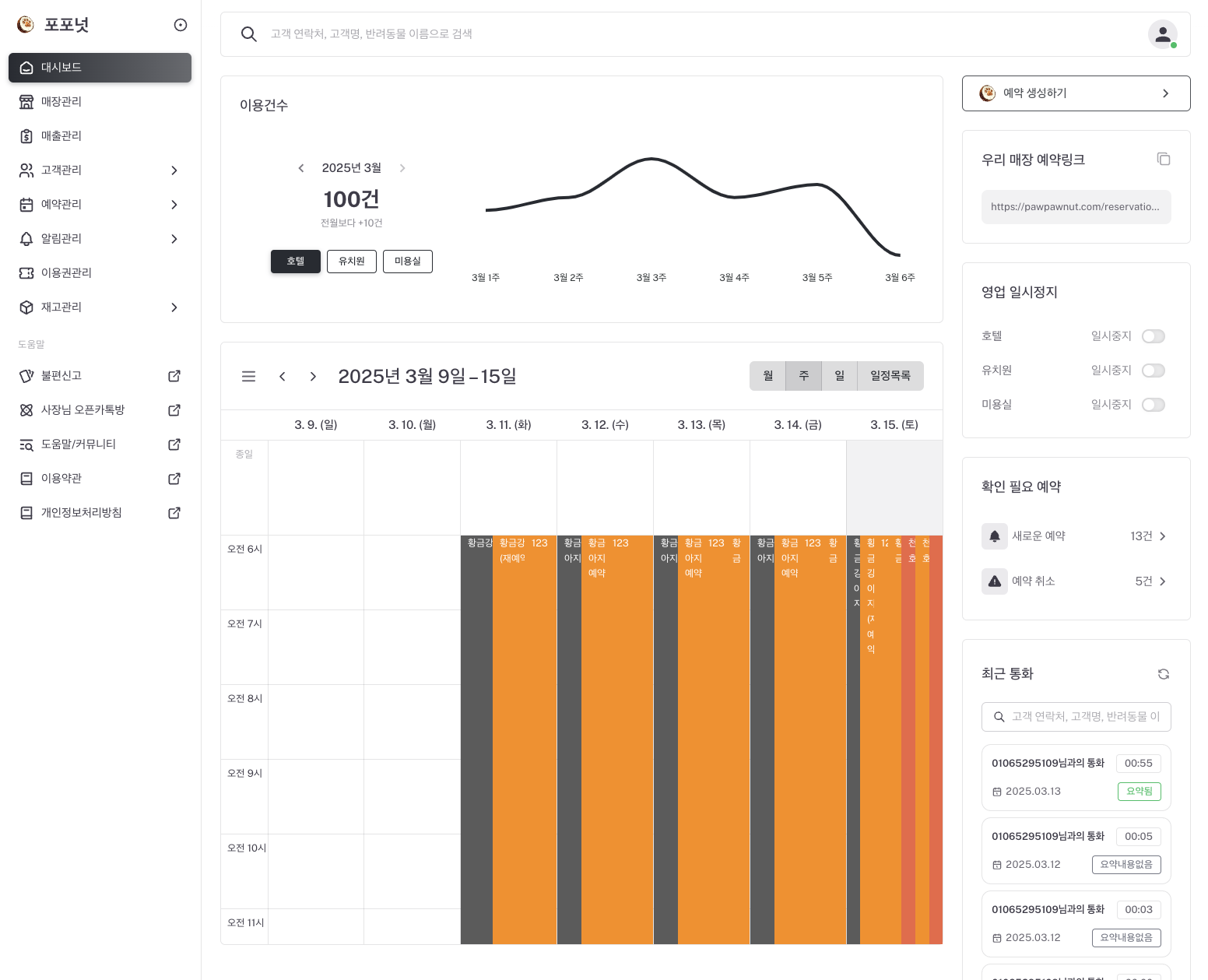Click the pawpawnut reservation URL field
This screenshot has height=980, width=1208.
[1076, 207]
